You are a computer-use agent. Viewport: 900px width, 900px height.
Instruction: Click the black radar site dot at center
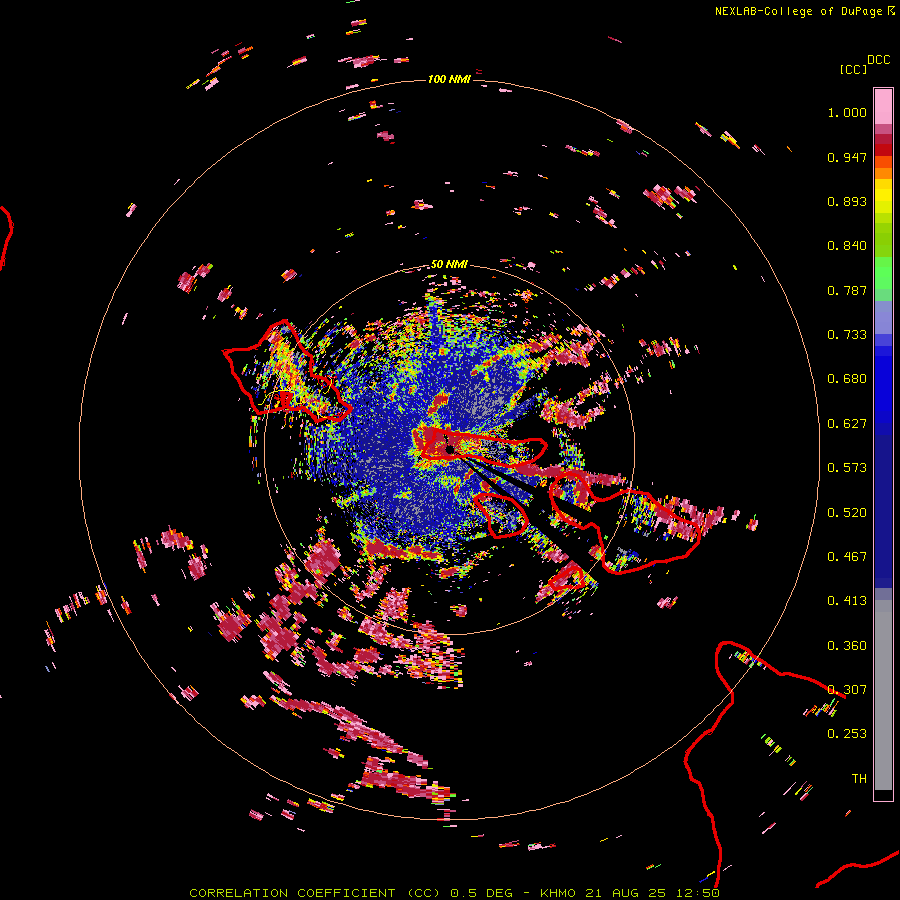tap(450, 449)
